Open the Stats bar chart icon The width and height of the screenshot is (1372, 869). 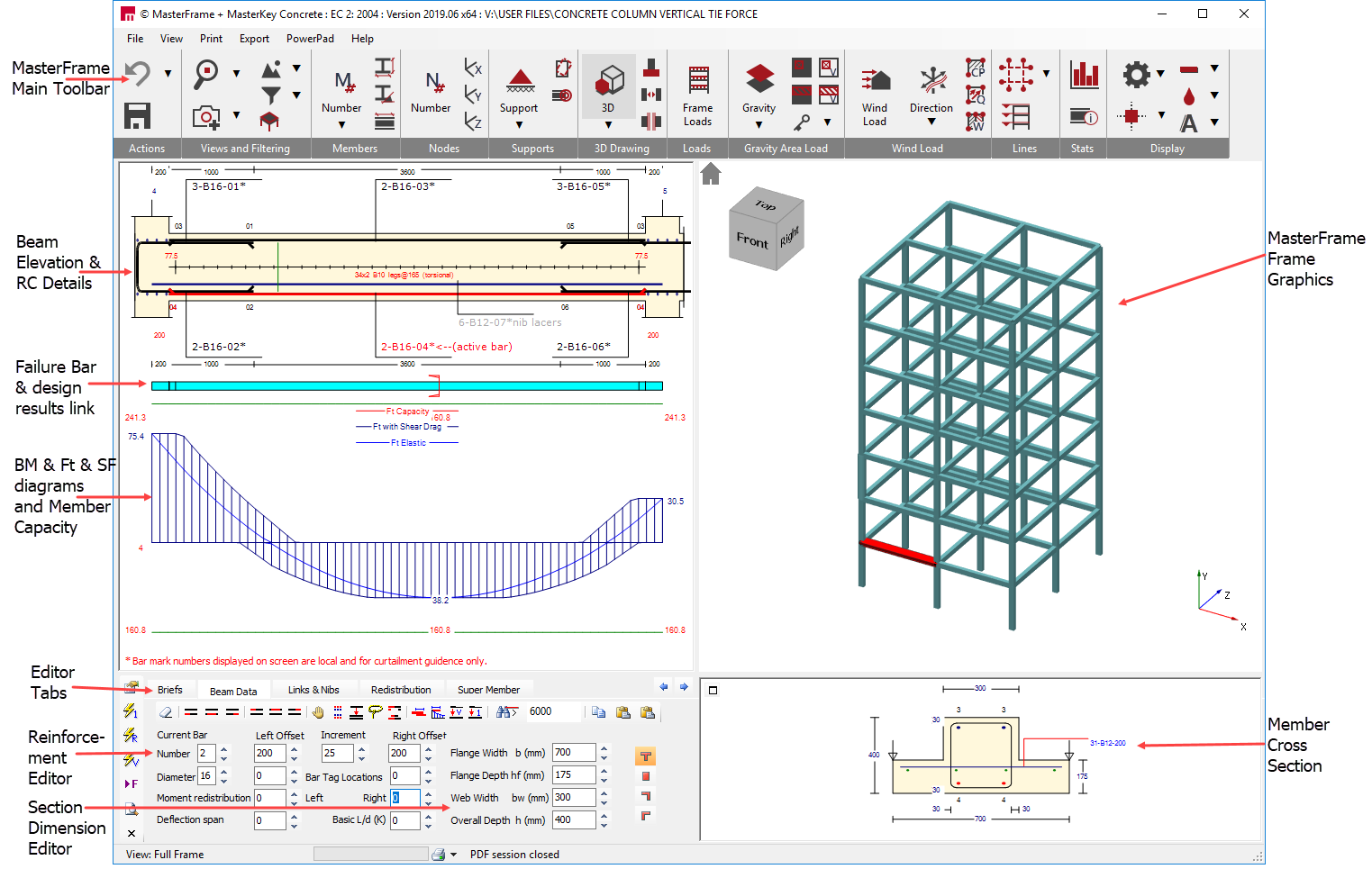tap(1084, 75)
